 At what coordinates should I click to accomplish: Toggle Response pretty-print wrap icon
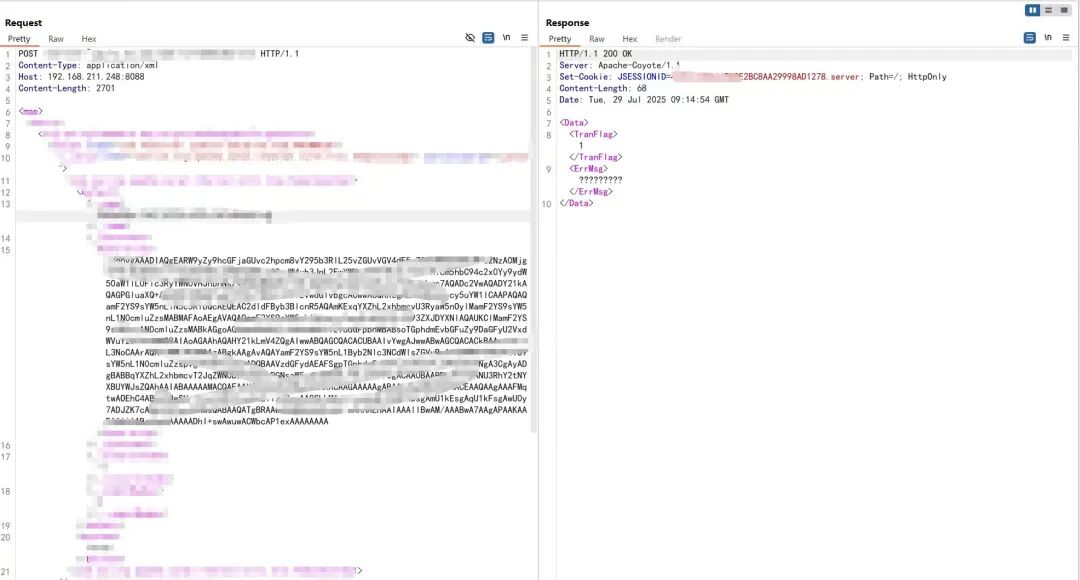point(1029,38)
